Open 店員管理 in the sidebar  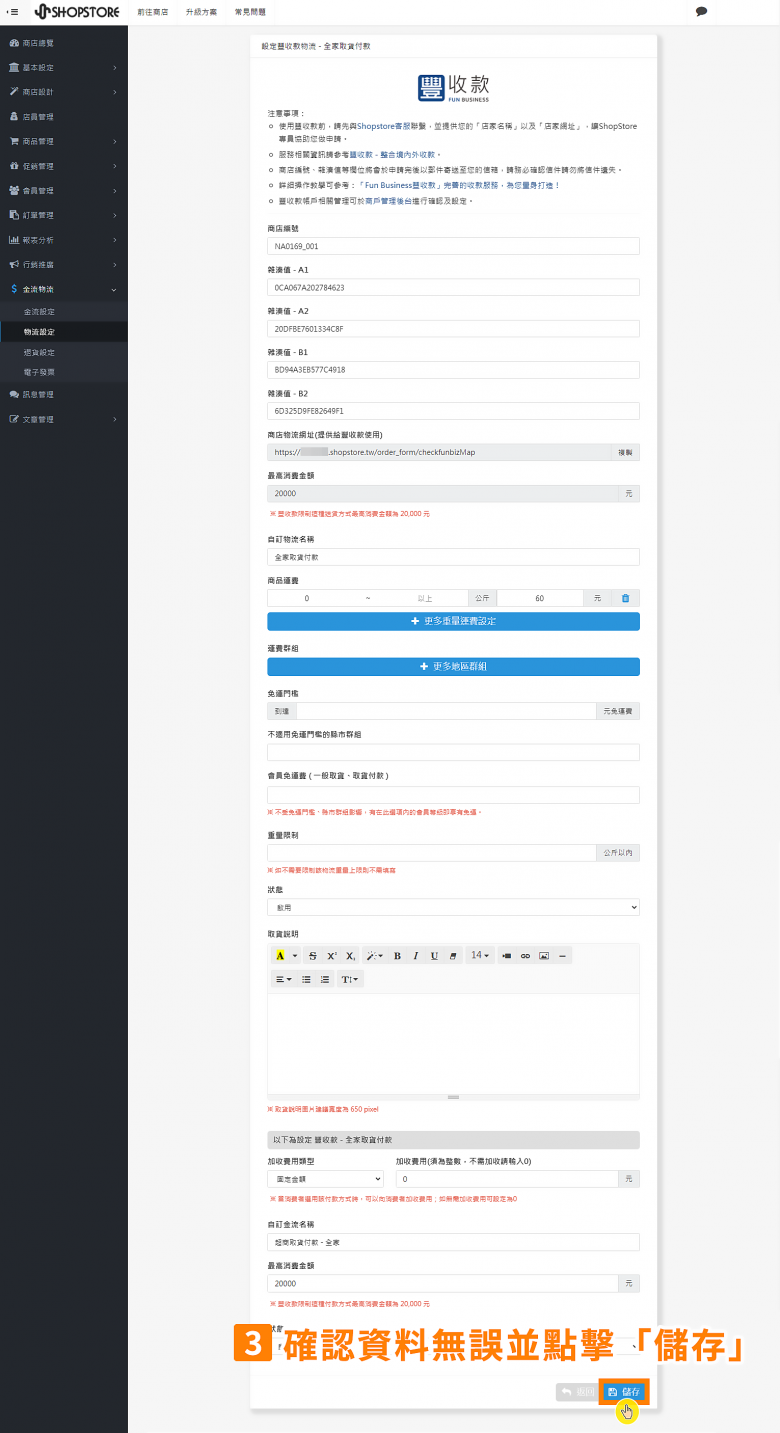click(x=64, y=117)
